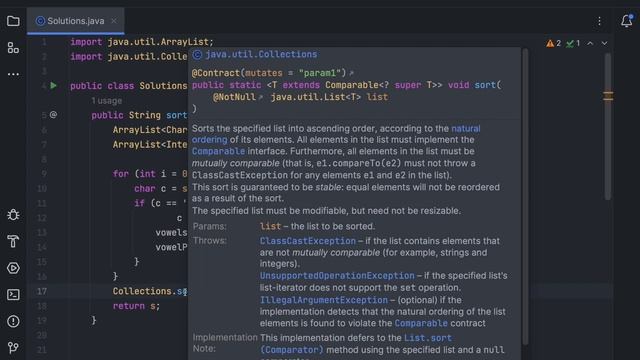Run the Solutions class gutter arrow
The height and width of the screenshot is (360, 640).
pos(53,86)
